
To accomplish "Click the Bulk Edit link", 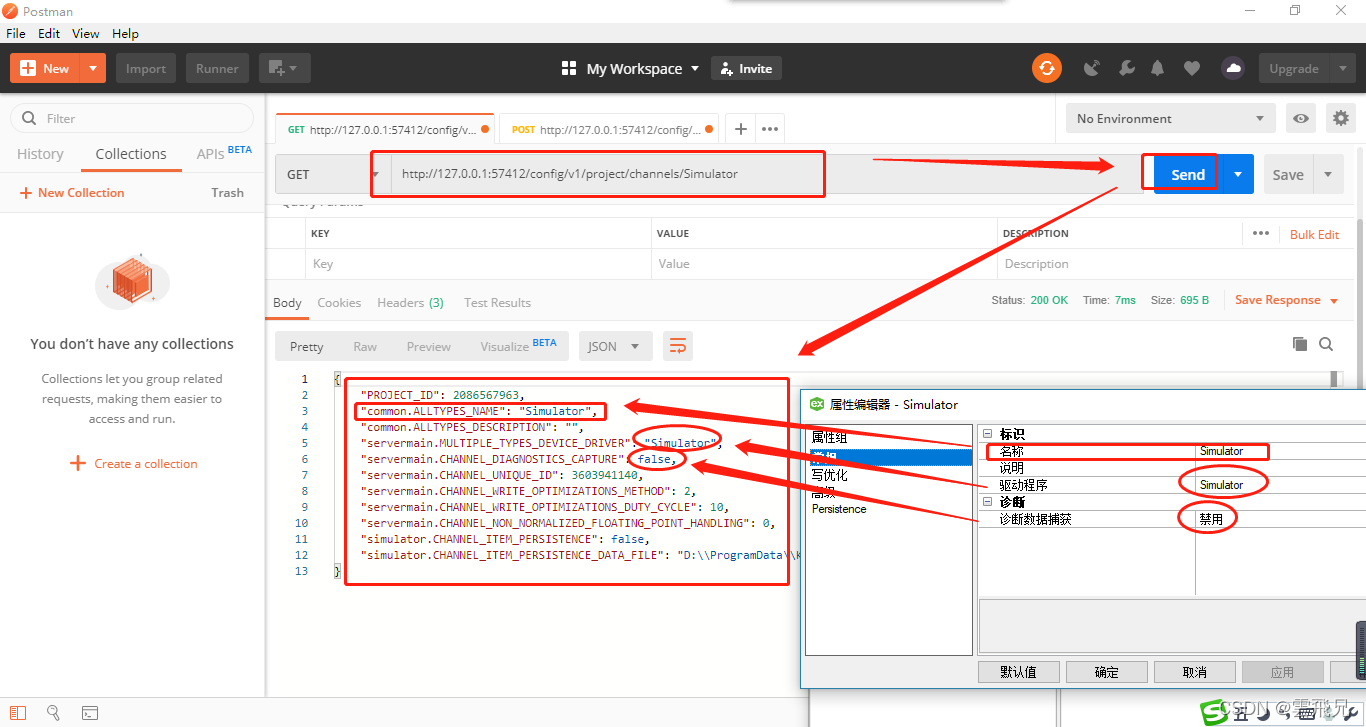I will click(1314, 234).
